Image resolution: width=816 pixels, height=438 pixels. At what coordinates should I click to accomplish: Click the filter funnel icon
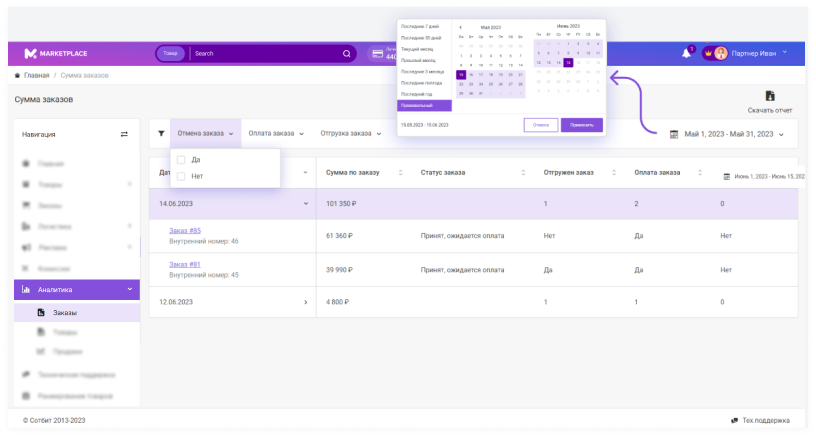[162, 133]
